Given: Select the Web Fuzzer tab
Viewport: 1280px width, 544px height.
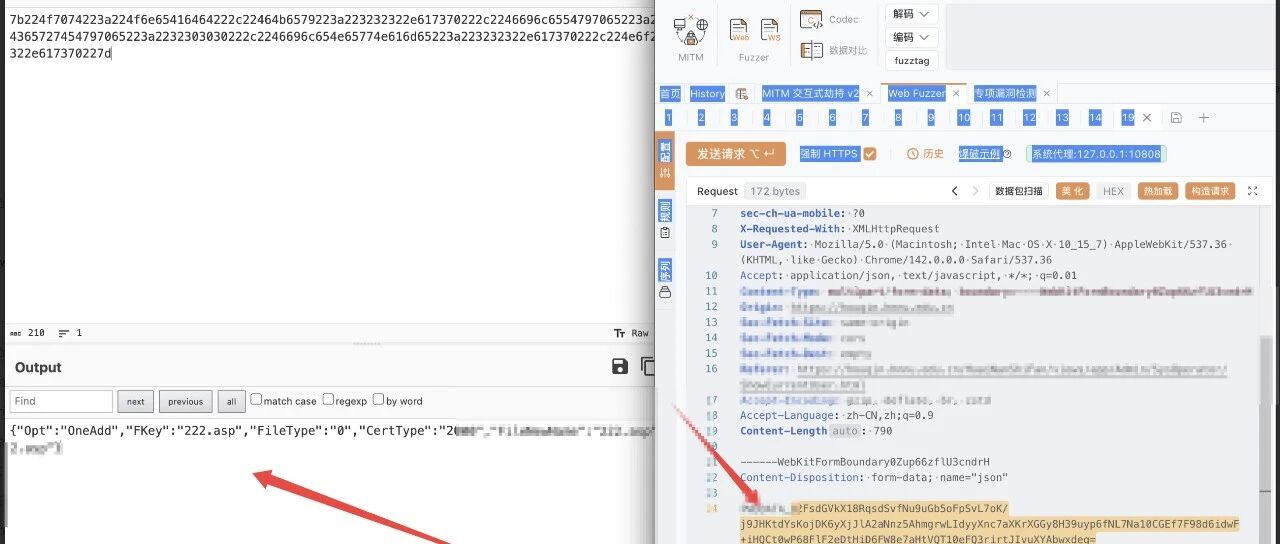Looking at the screenshot, I should (x=916, y=93).
